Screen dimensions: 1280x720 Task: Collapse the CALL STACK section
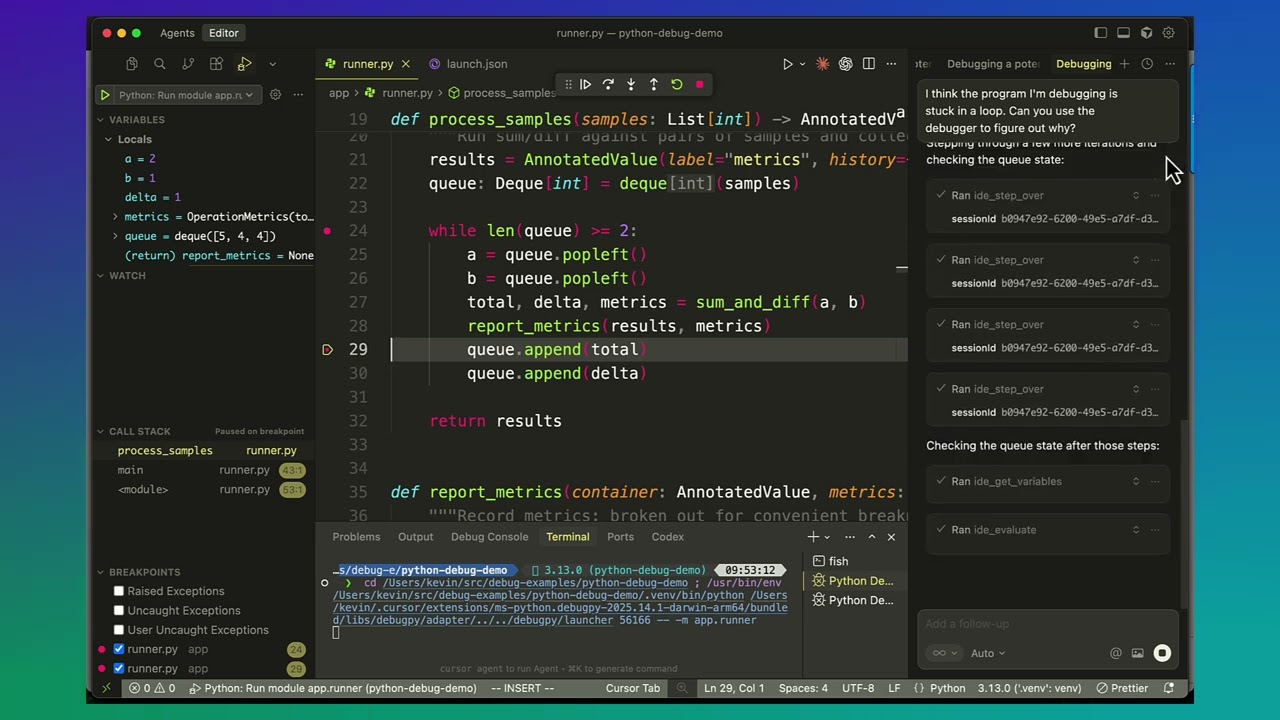click(x=139, y=432)
